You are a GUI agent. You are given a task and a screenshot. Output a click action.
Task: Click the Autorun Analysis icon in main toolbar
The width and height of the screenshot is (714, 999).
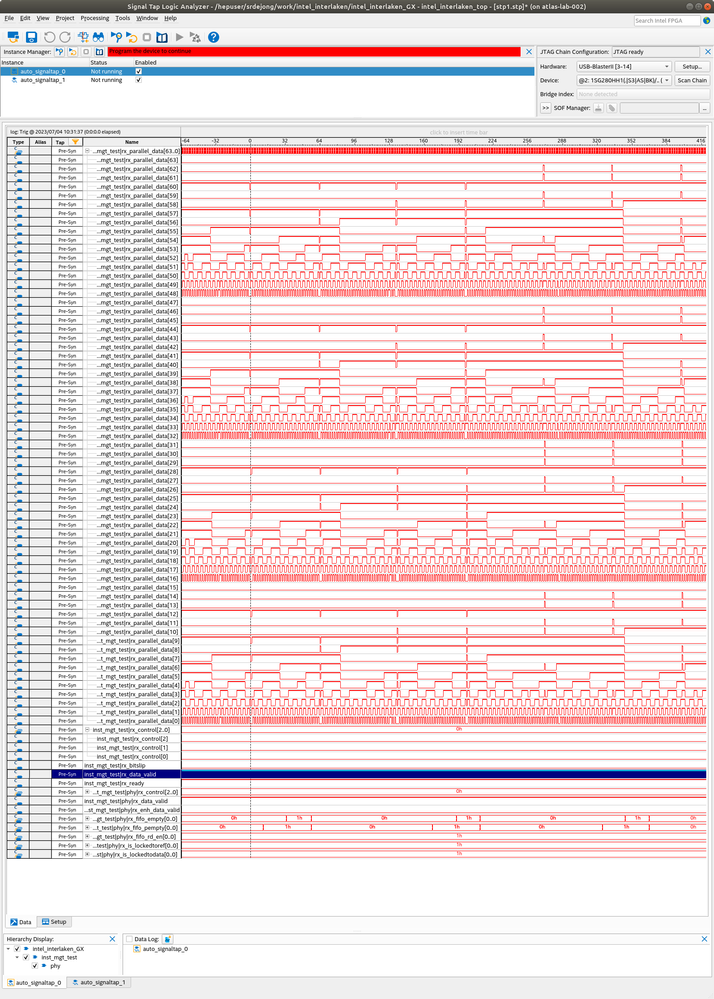pos(131,37)
